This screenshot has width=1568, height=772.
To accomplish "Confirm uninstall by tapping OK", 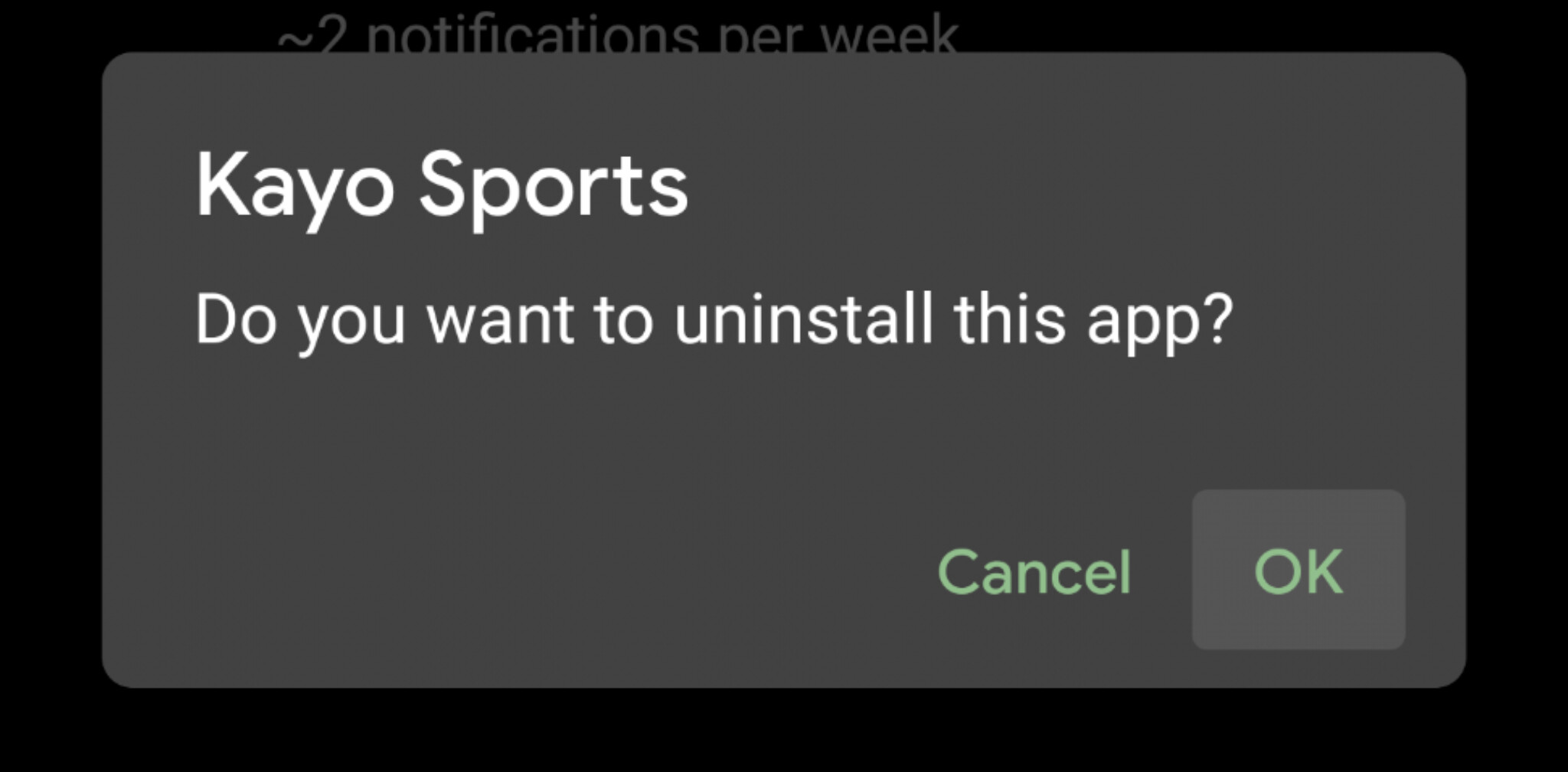I will pyautogui.click(x=1298, y=570).
